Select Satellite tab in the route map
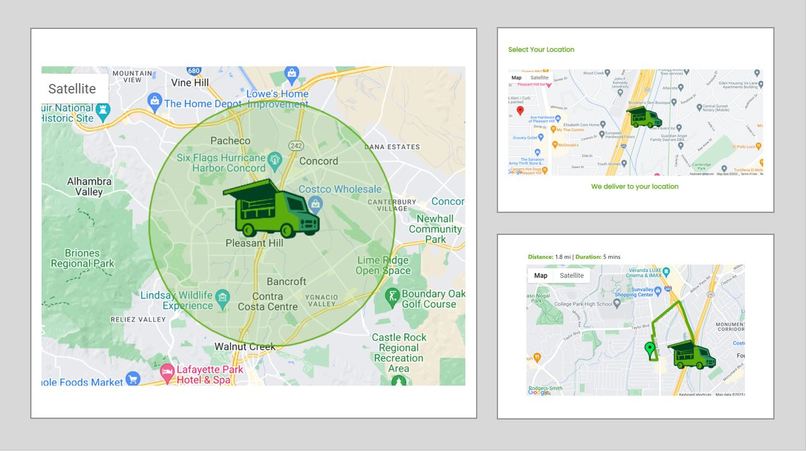This screenshot has height=451, width=806. coord(572,276)
